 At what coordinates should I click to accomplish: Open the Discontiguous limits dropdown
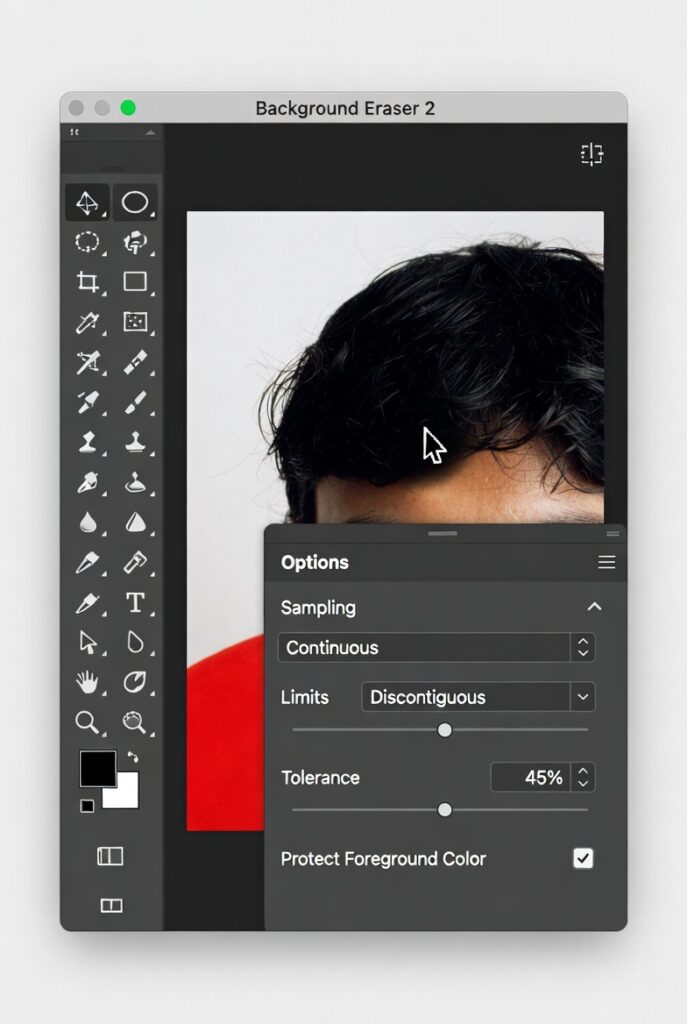pos(478,697)
